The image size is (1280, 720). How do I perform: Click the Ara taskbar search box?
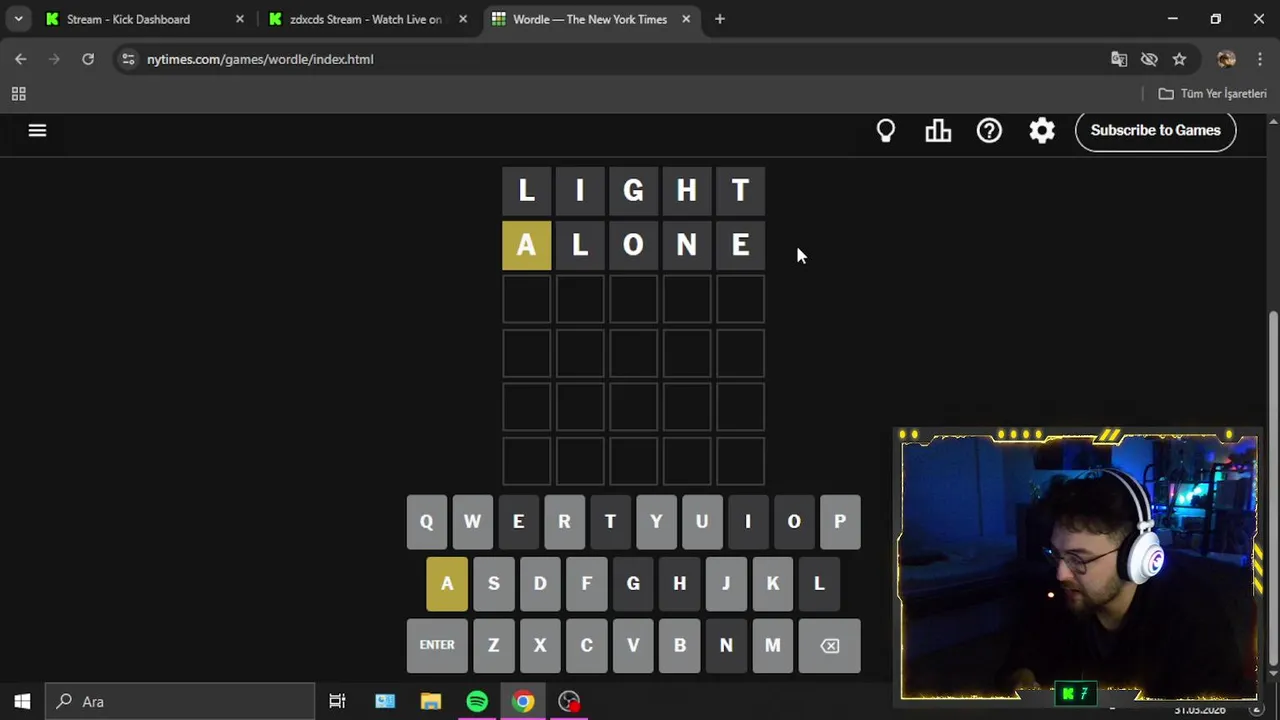click(x=181, y=701)
